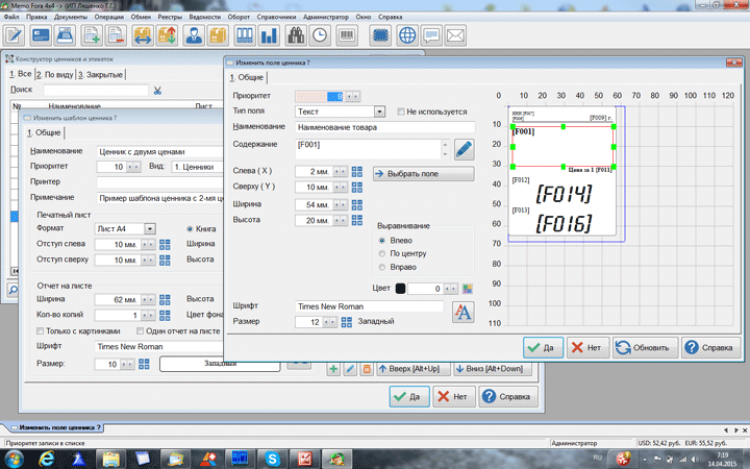Click the black color swatch next to Цвет
Screen dimensions: 750x469
coord(400,288)
